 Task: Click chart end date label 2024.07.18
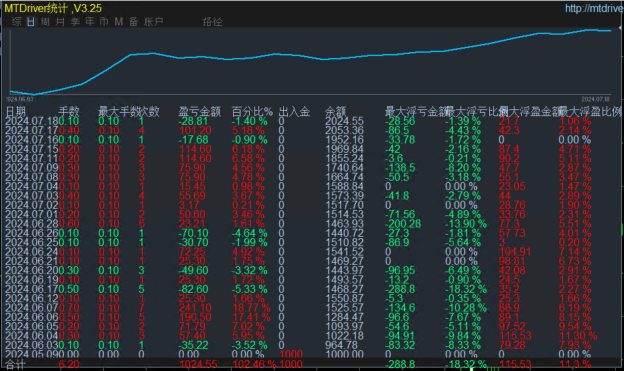tap(595, 99)
